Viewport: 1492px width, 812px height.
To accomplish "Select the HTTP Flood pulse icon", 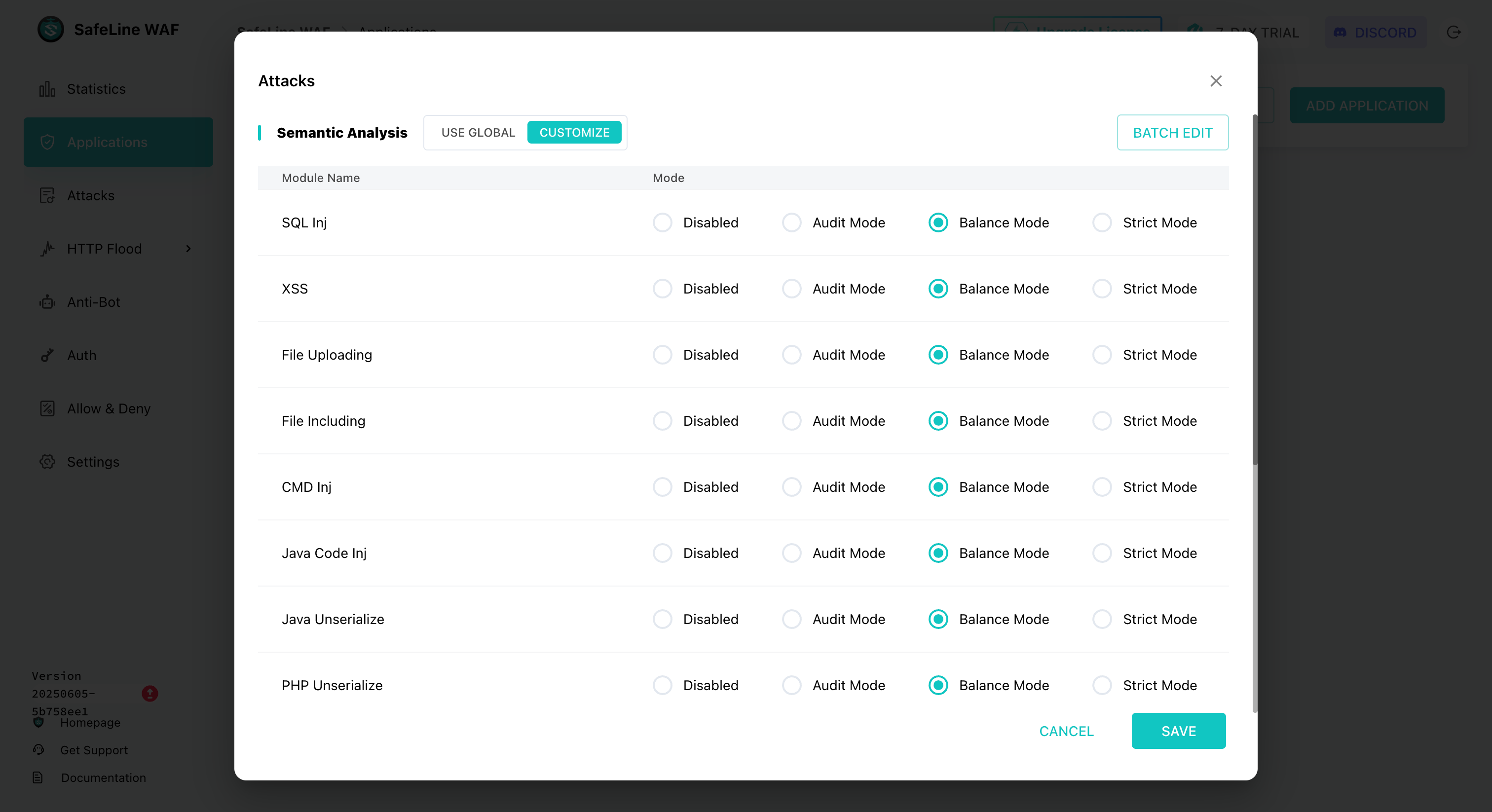I will point(47,249).
